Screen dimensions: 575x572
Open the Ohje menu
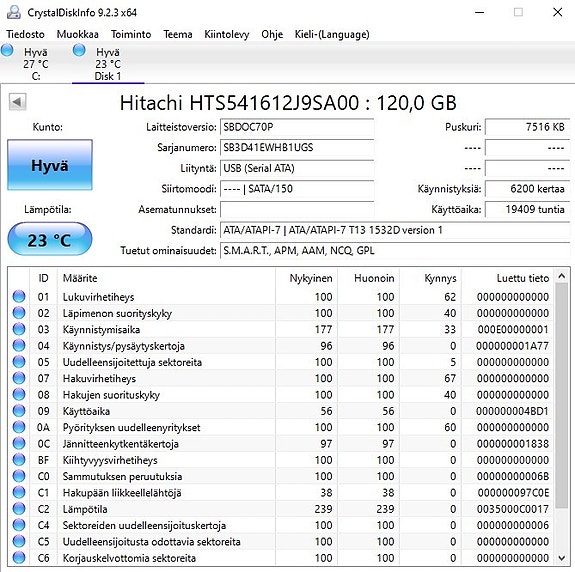[272, 34]
